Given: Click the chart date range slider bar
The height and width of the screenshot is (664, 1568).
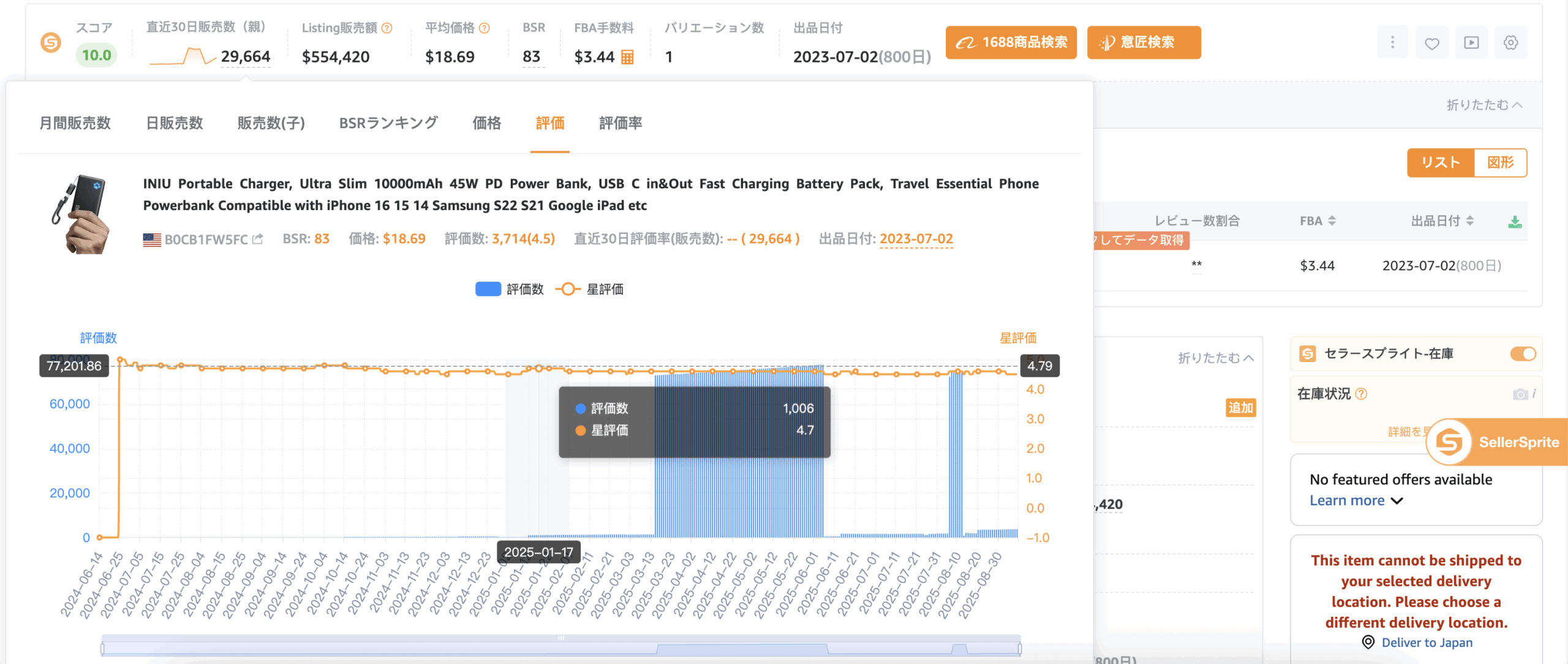Looking at the screenshot, I should 560,647.
